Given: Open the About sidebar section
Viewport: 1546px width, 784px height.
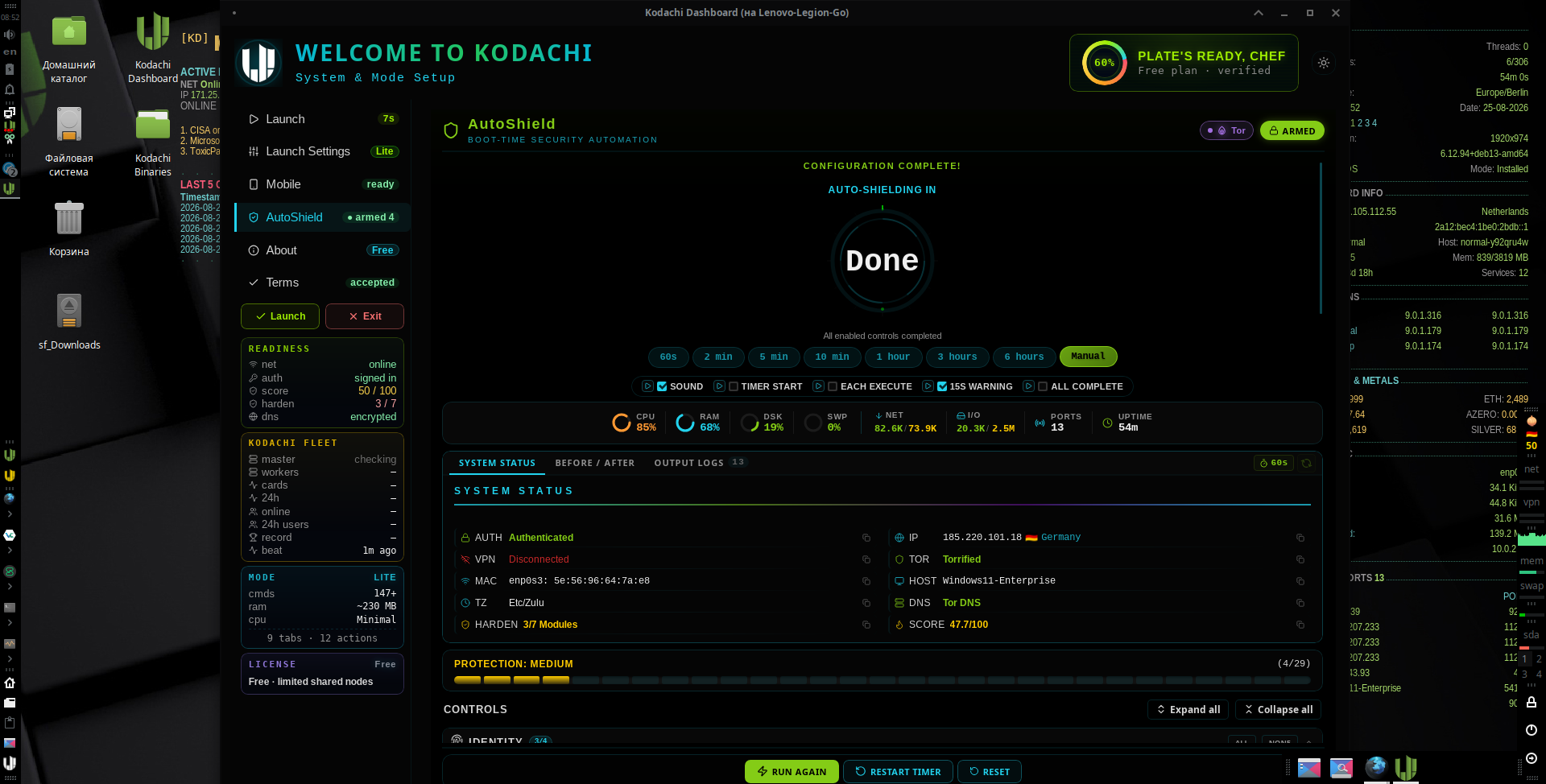Looking at the screenshot, I should 323,250.
